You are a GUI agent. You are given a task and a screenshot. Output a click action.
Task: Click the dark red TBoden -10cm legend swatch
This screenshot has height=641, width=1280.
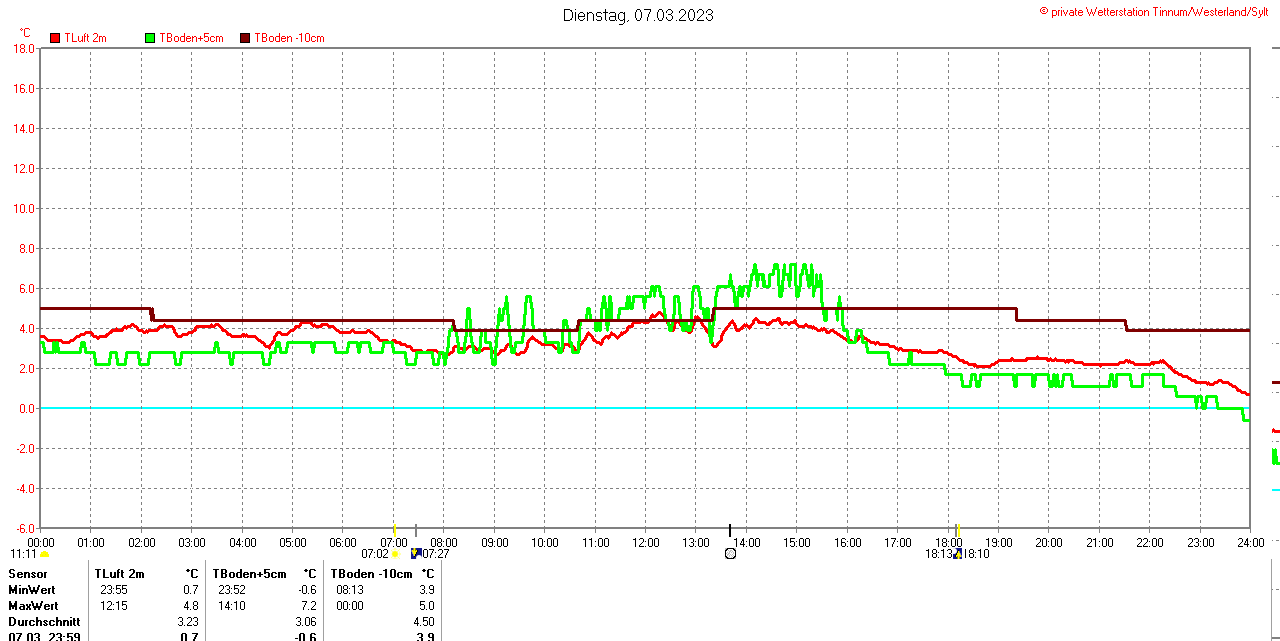pos(246,38)
